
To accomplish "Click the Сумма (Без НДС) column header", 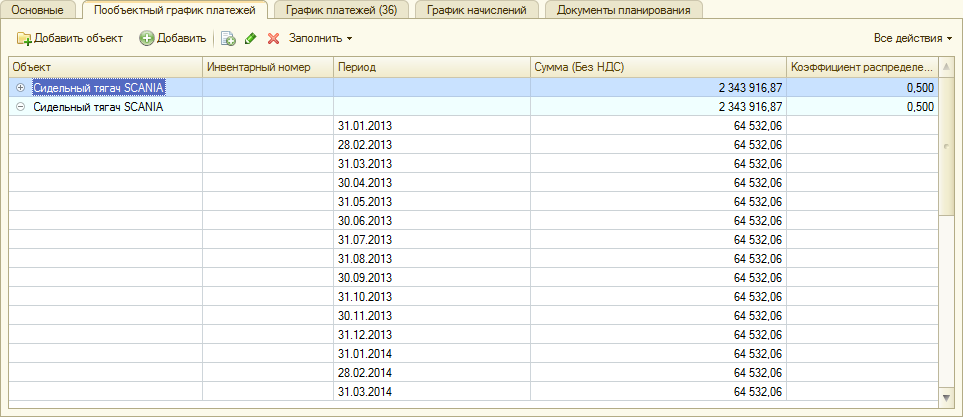I will click(580, 67).
